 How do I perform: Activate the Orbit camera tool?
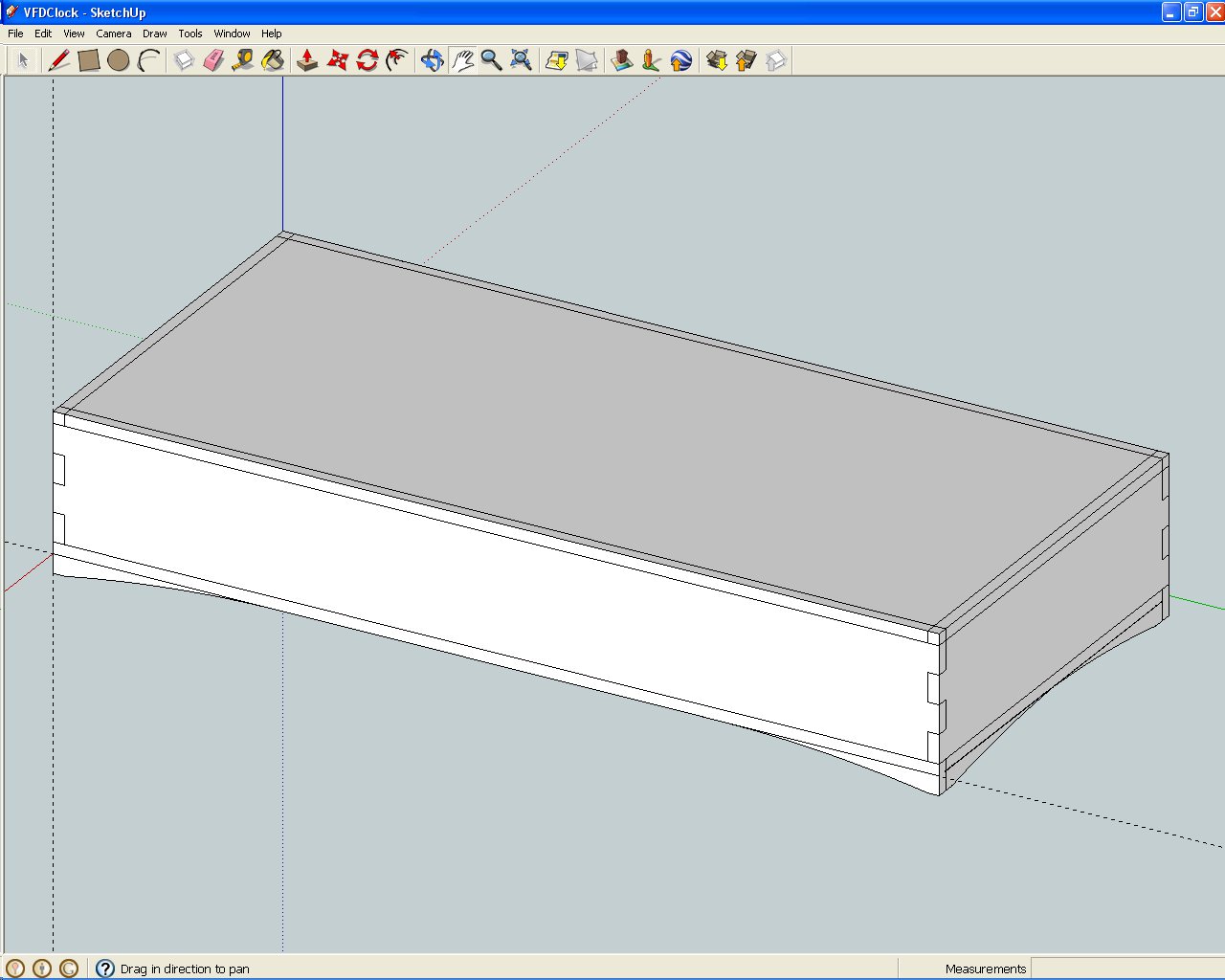pyautogui.click(x=433, y=60)
